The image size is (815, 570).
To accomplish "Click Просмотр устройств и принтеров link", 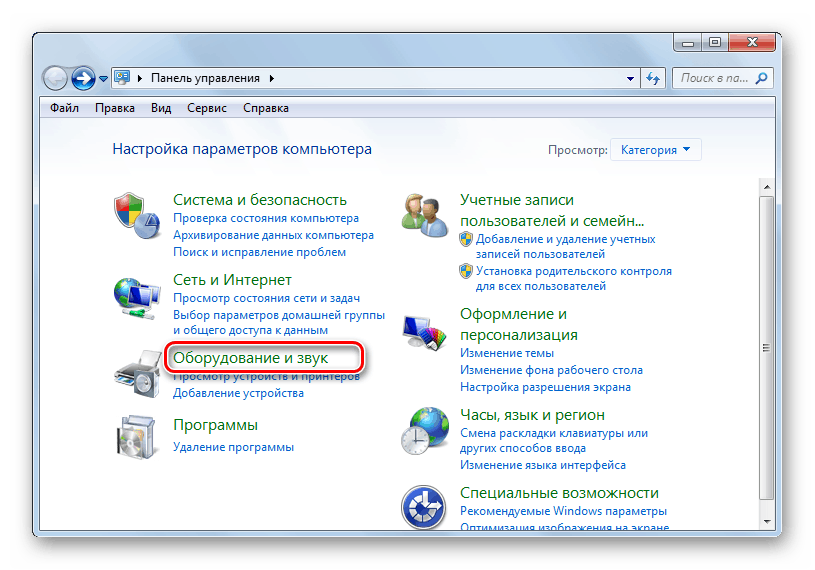I will click(266, 377).
